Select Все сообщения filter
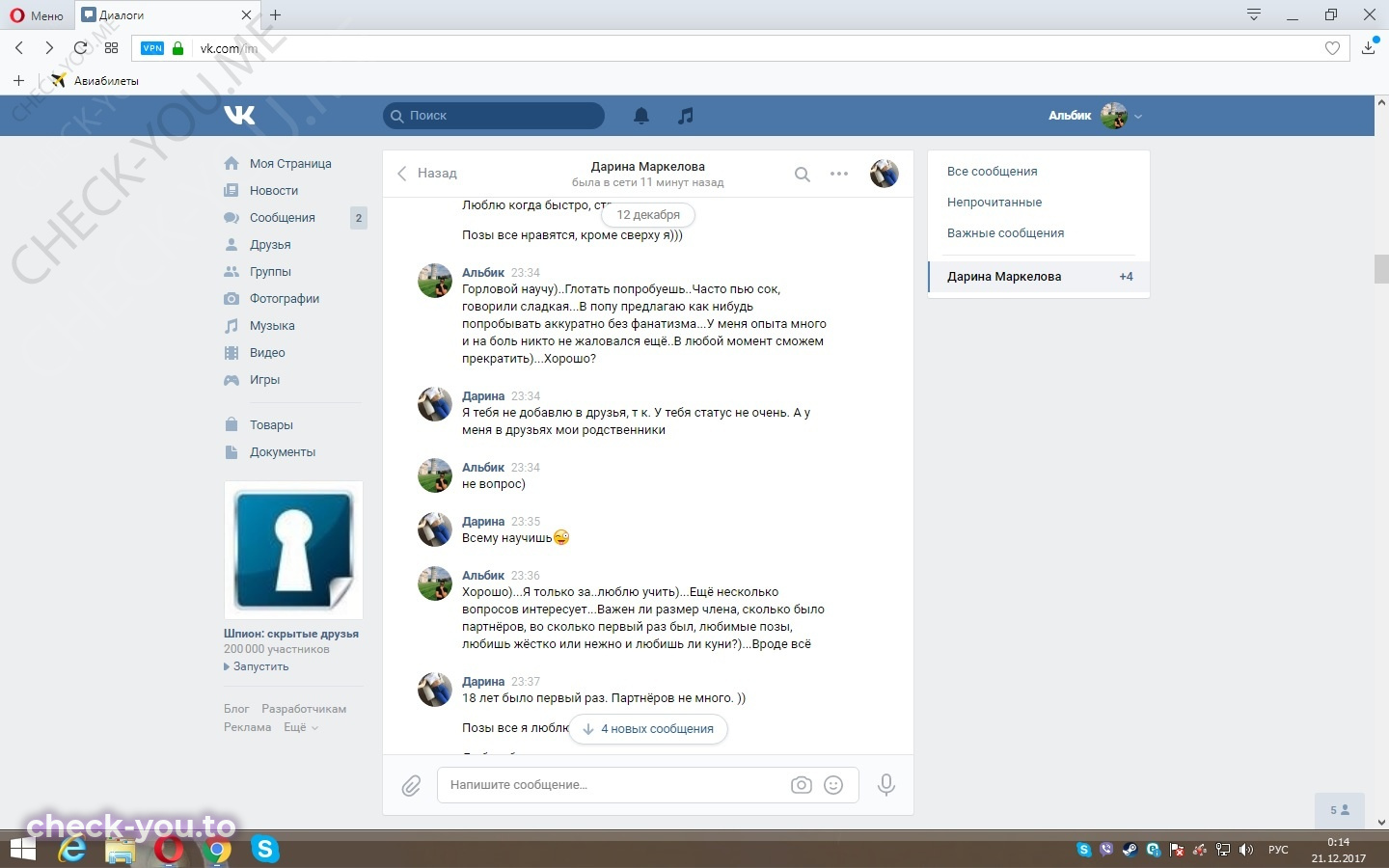Image resolution: width=1389 pixels, height=868 pixels. pos(993,172)
